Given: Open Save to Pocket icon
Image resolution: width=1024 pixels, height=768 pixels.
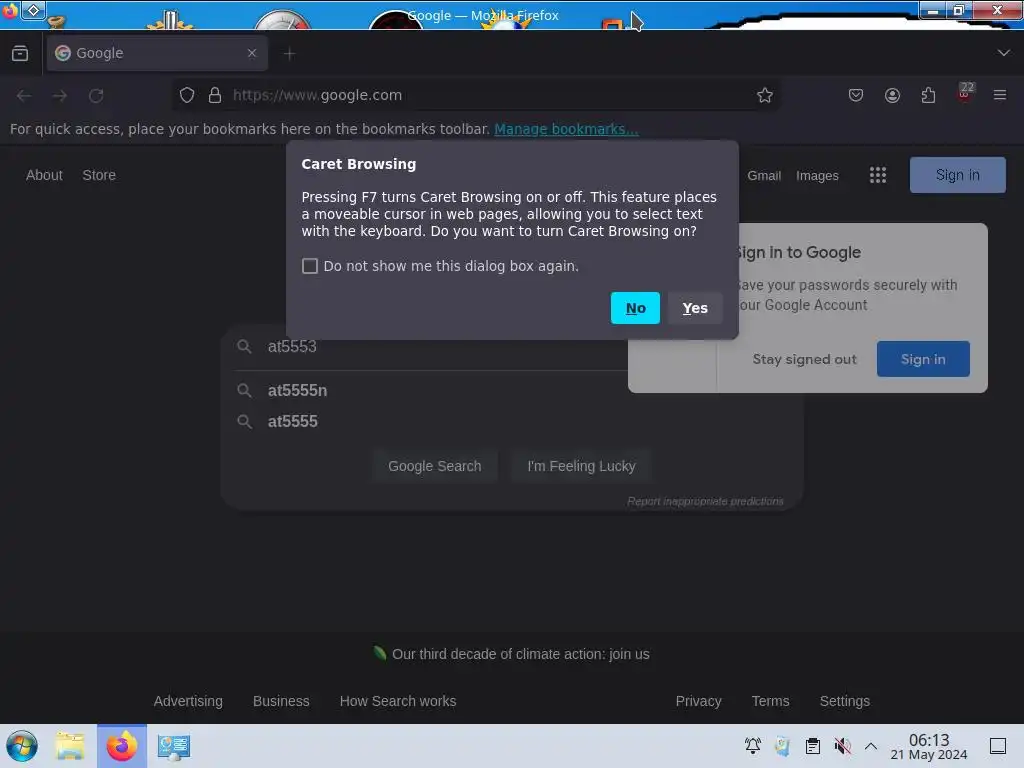Looking at the screenshot, I should tap(856, 95).
